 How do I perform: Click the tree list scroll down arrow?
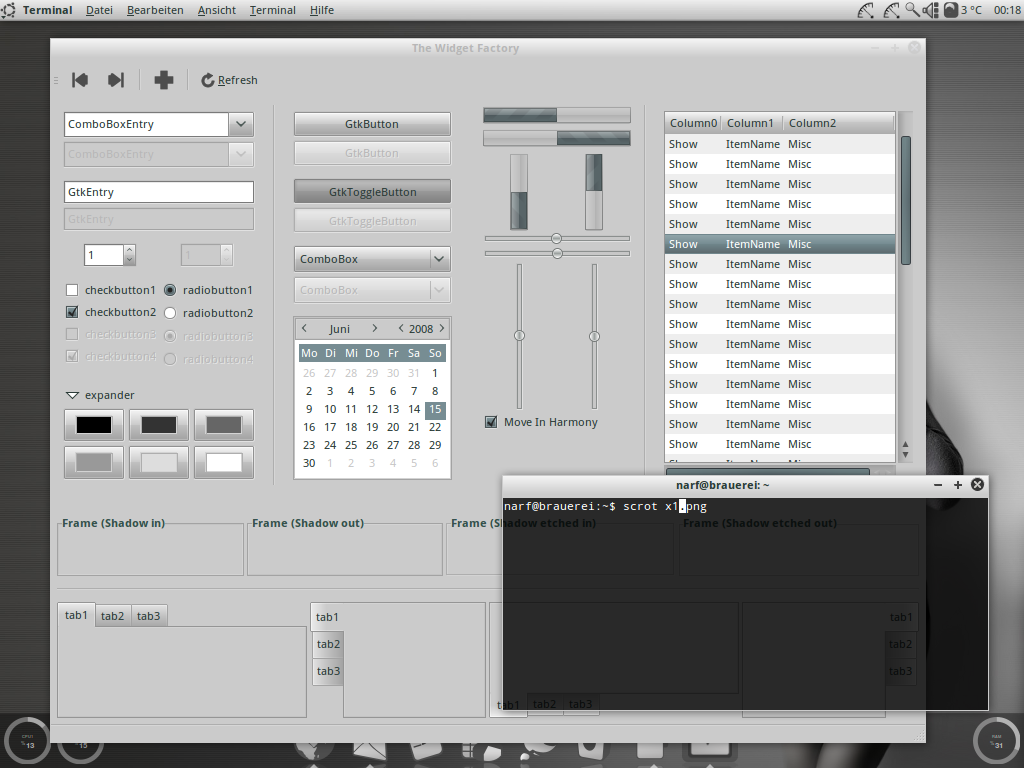click(x=905, y=455)
